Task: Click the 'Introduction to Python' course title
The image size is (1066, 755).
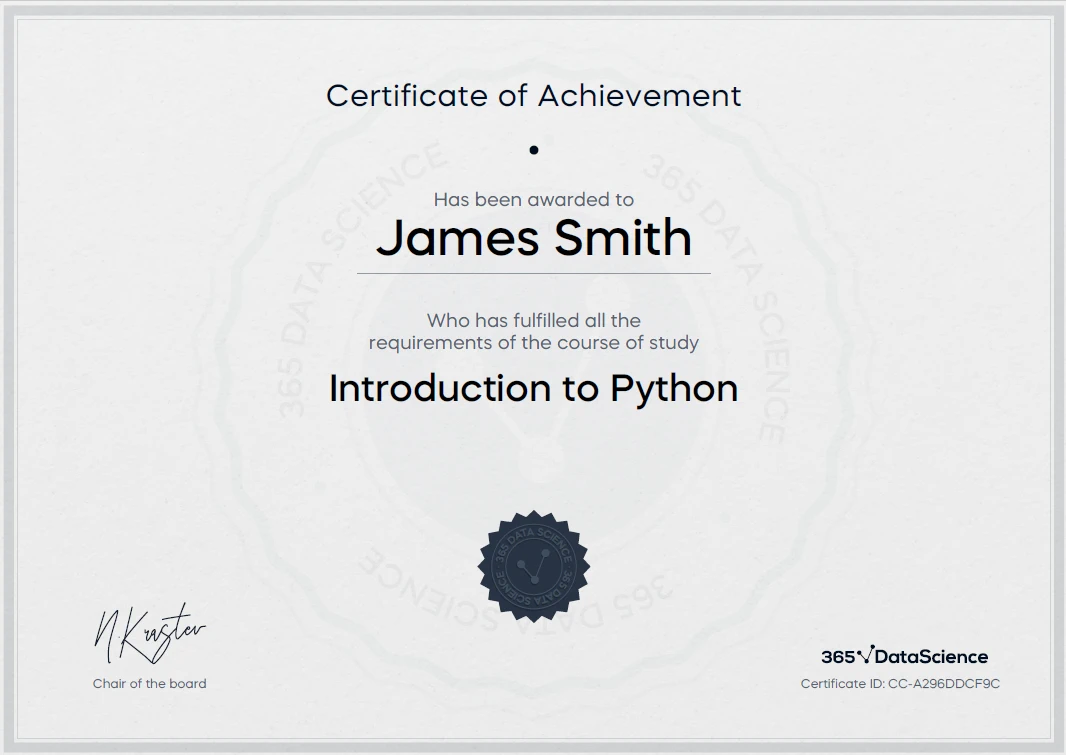Action: 533,388
